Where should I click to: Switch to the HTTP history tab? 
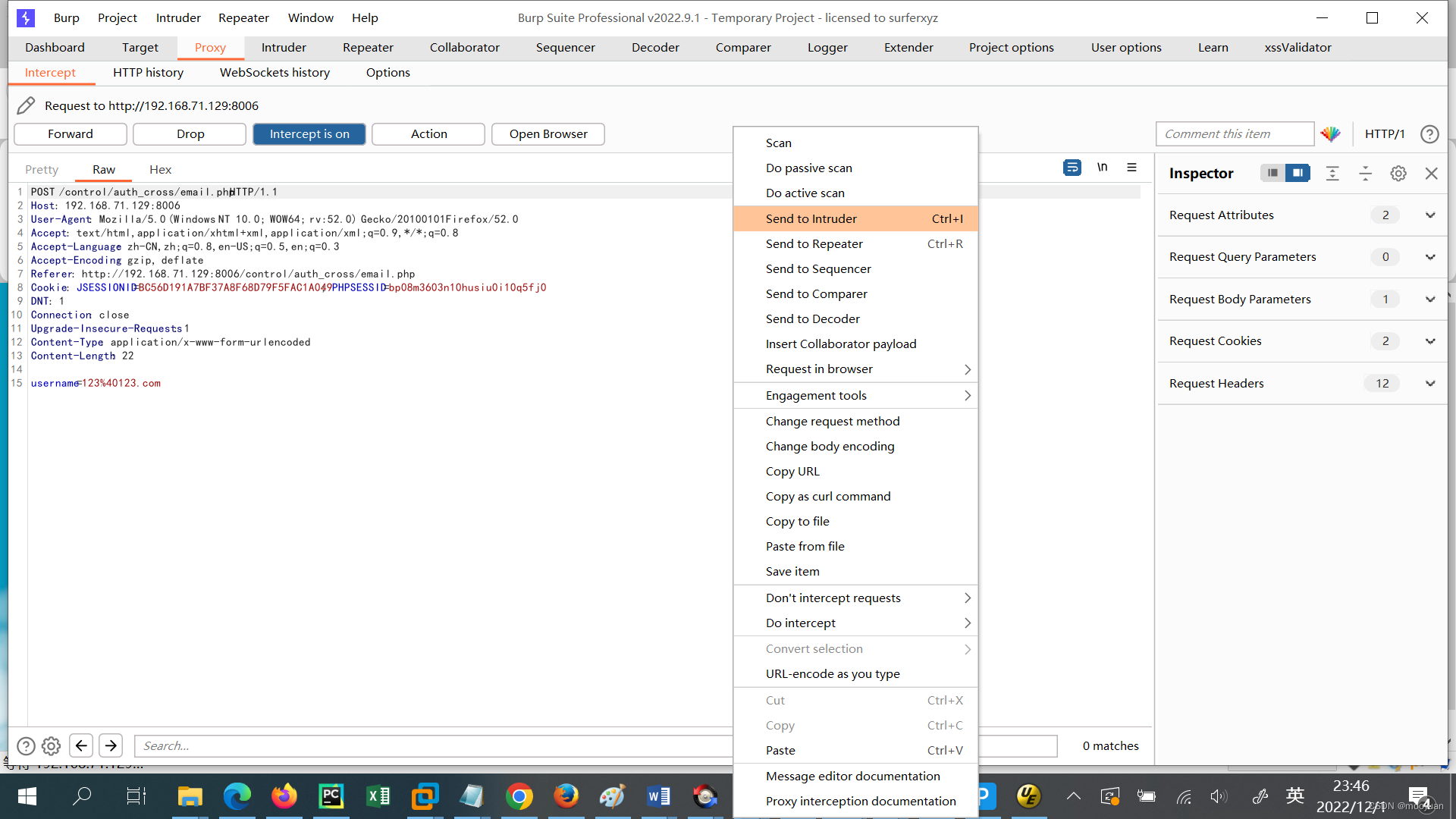tap(148, 72)
